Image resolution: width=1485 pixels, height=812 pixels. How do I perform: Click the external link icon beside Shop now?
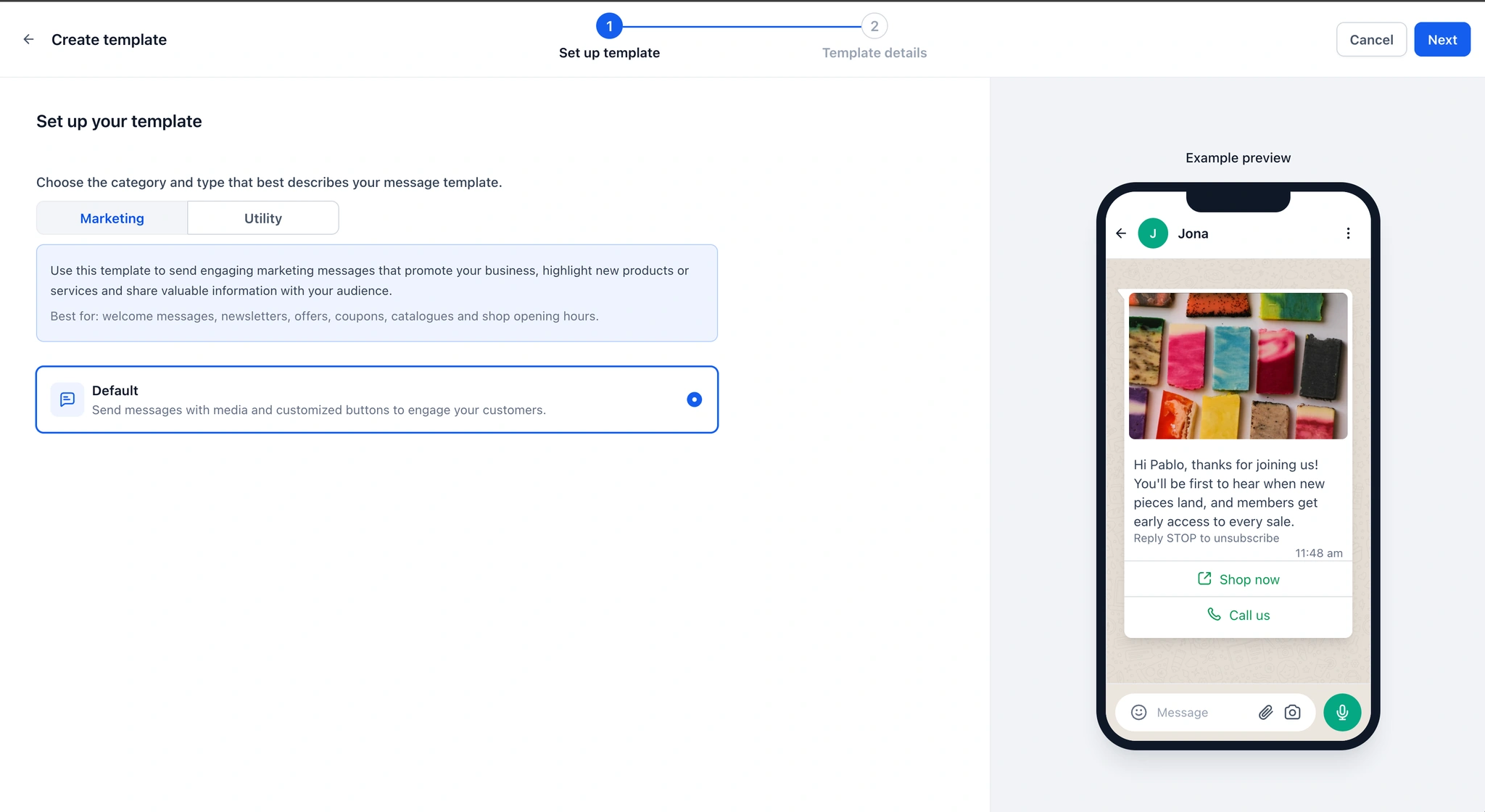point(1204,579)
